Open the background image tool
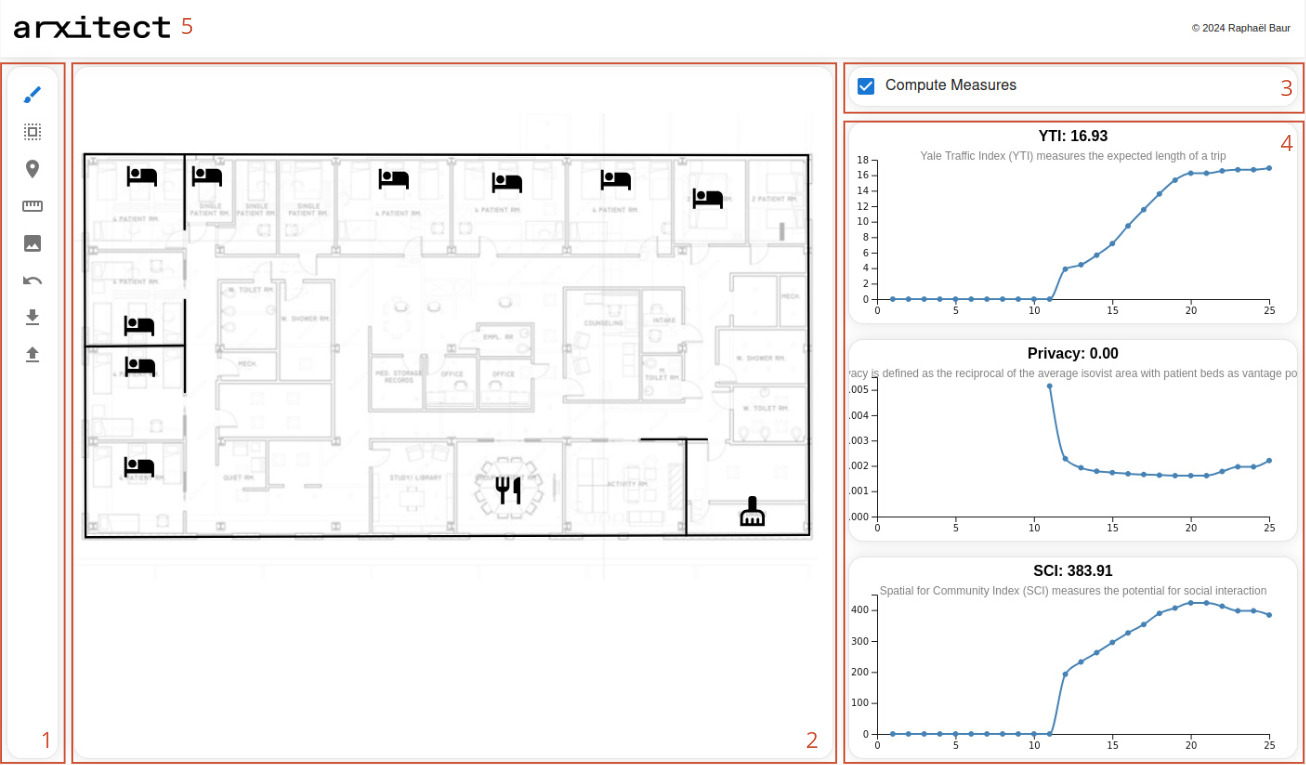Screen dimensions: 1306x765 [32, 243]
